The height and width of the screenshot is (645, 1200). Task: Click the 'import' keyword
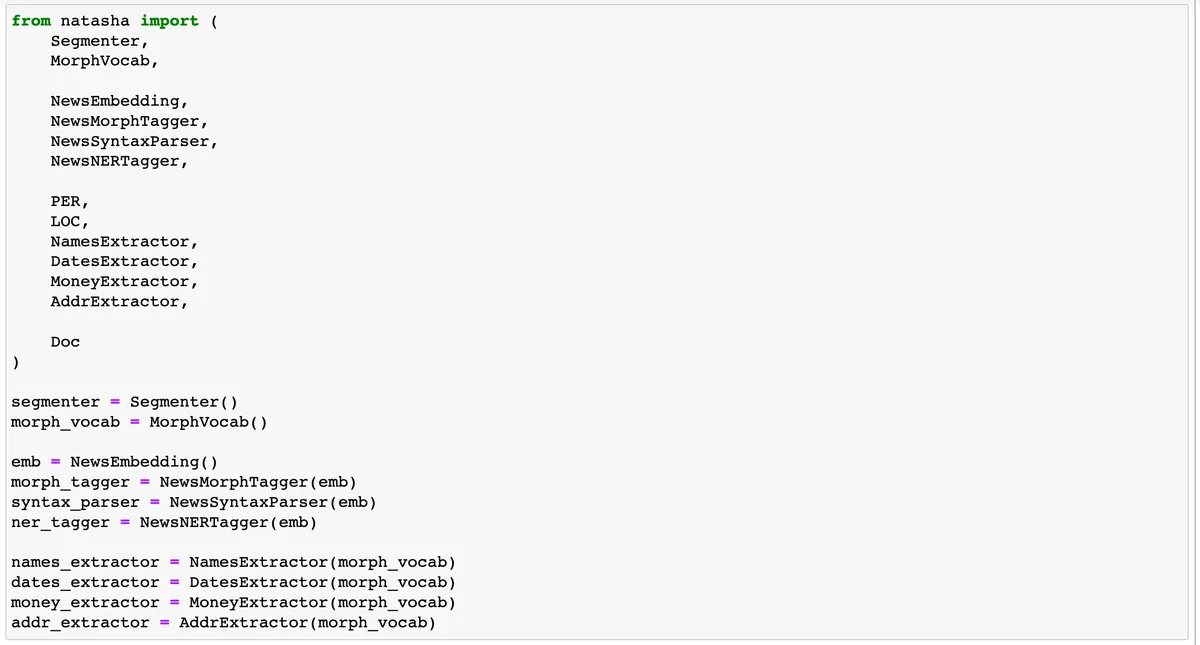(170, 21)
